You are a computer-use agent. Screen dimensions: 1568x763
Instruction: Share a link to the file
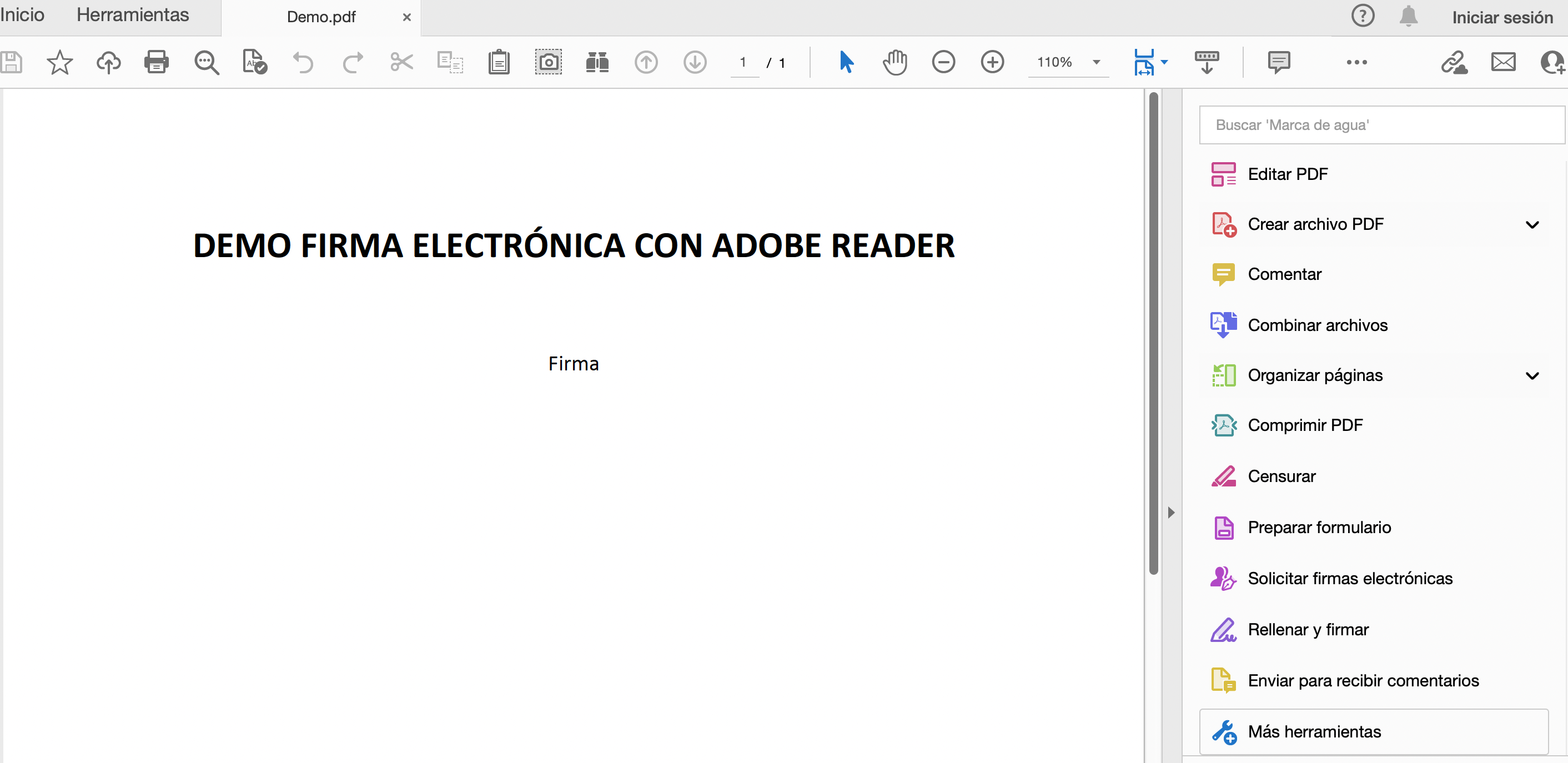[1454, 62]
